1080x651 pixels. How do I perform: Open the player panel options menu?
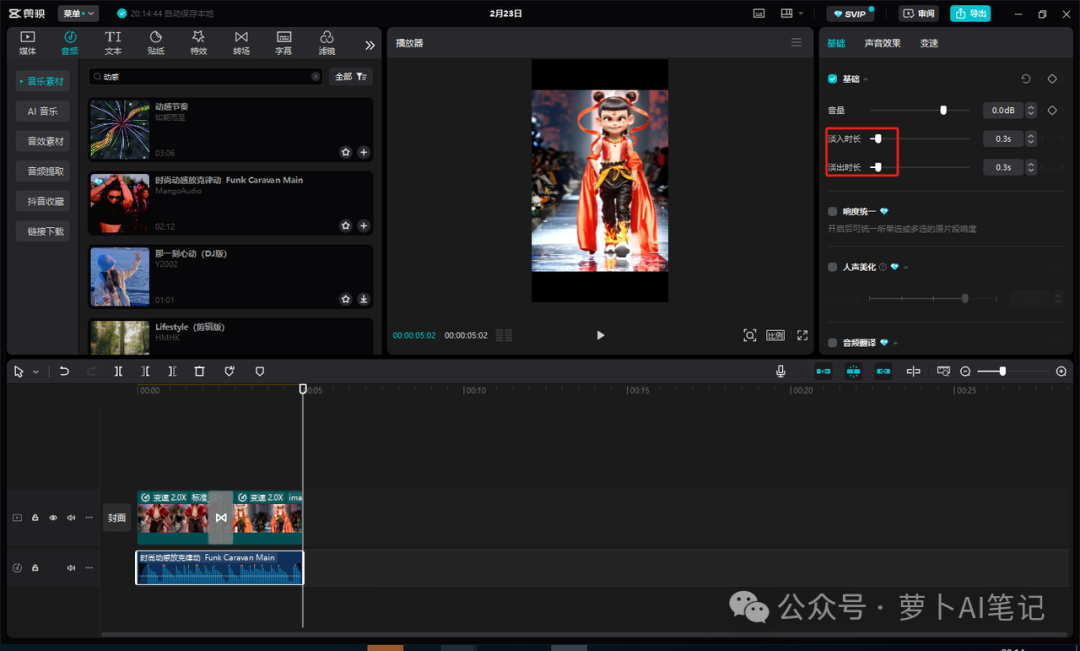[x=796, y=43]
